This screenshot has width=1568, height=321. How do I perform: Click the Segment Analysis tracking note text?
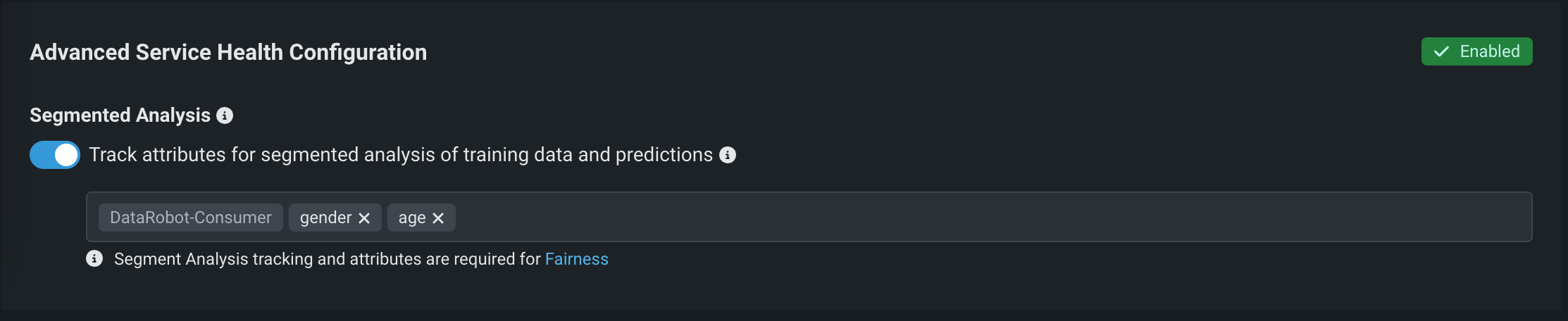click(327, 259)
